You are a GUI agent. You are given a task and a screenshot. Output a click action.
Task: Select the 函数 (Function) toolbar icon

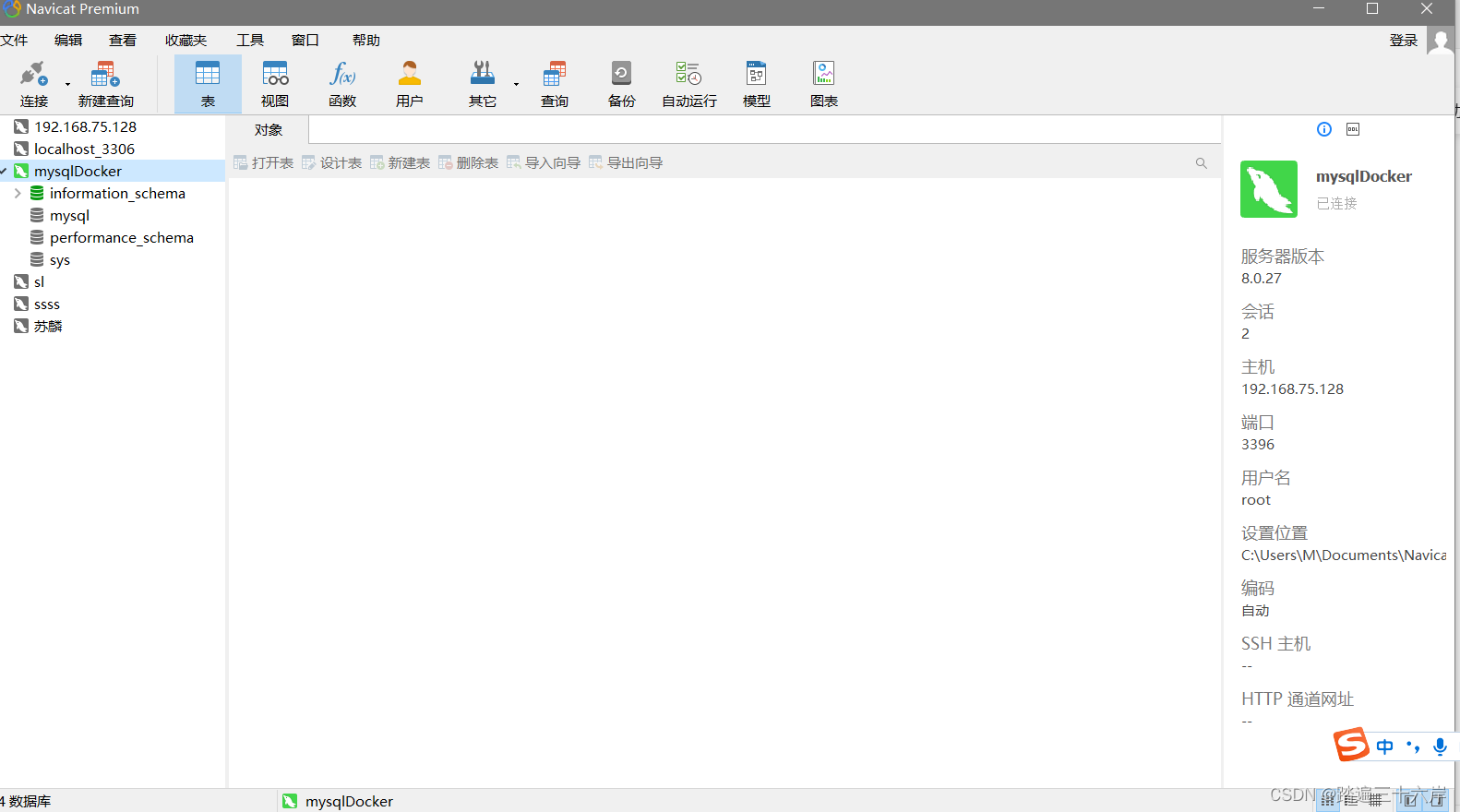[x=342, y=84]
